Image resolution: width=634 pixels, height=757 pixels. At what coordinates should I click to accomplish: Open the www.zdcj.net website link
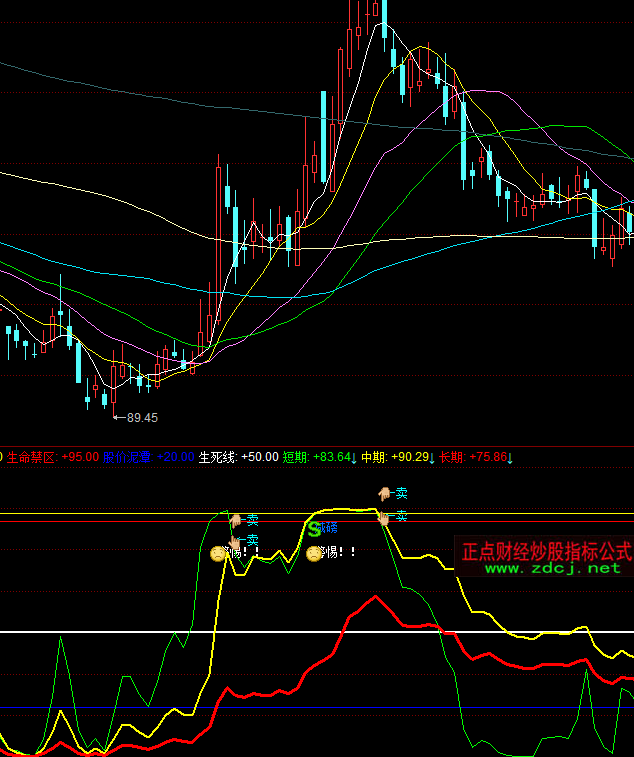553,568
